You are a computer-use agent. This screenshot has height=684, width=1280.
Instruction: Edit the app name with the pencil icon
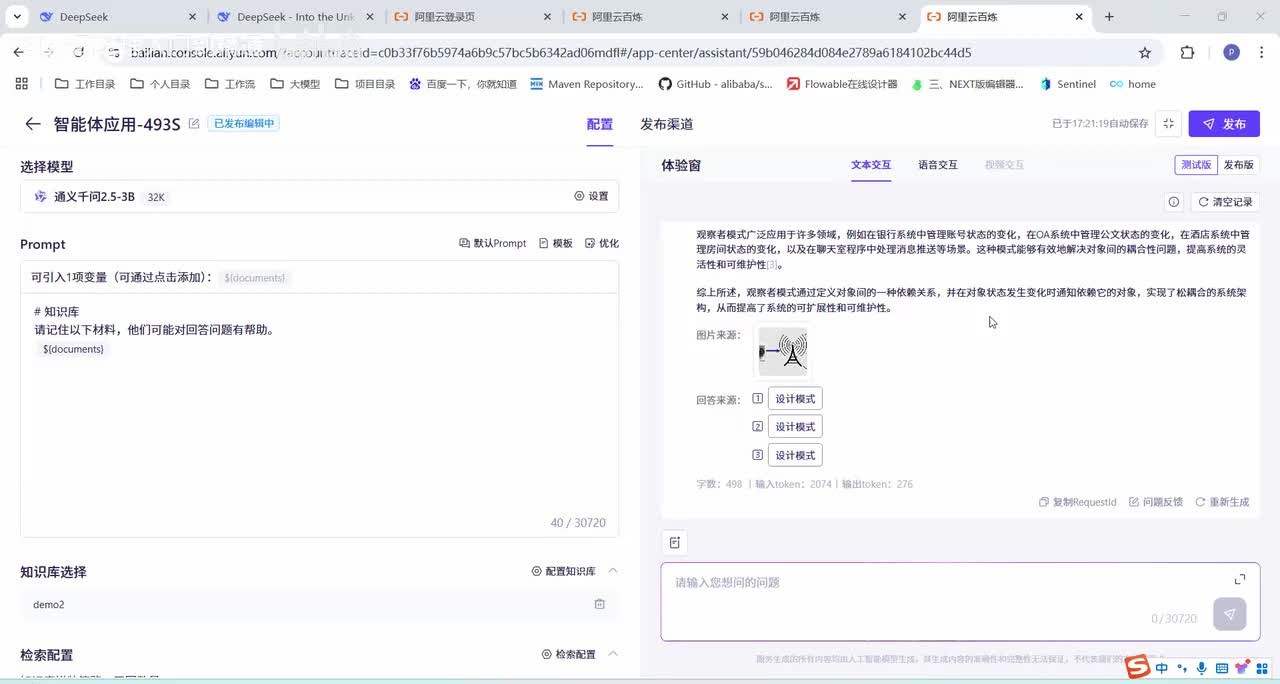pyautogui.click(x=194, y=124)
